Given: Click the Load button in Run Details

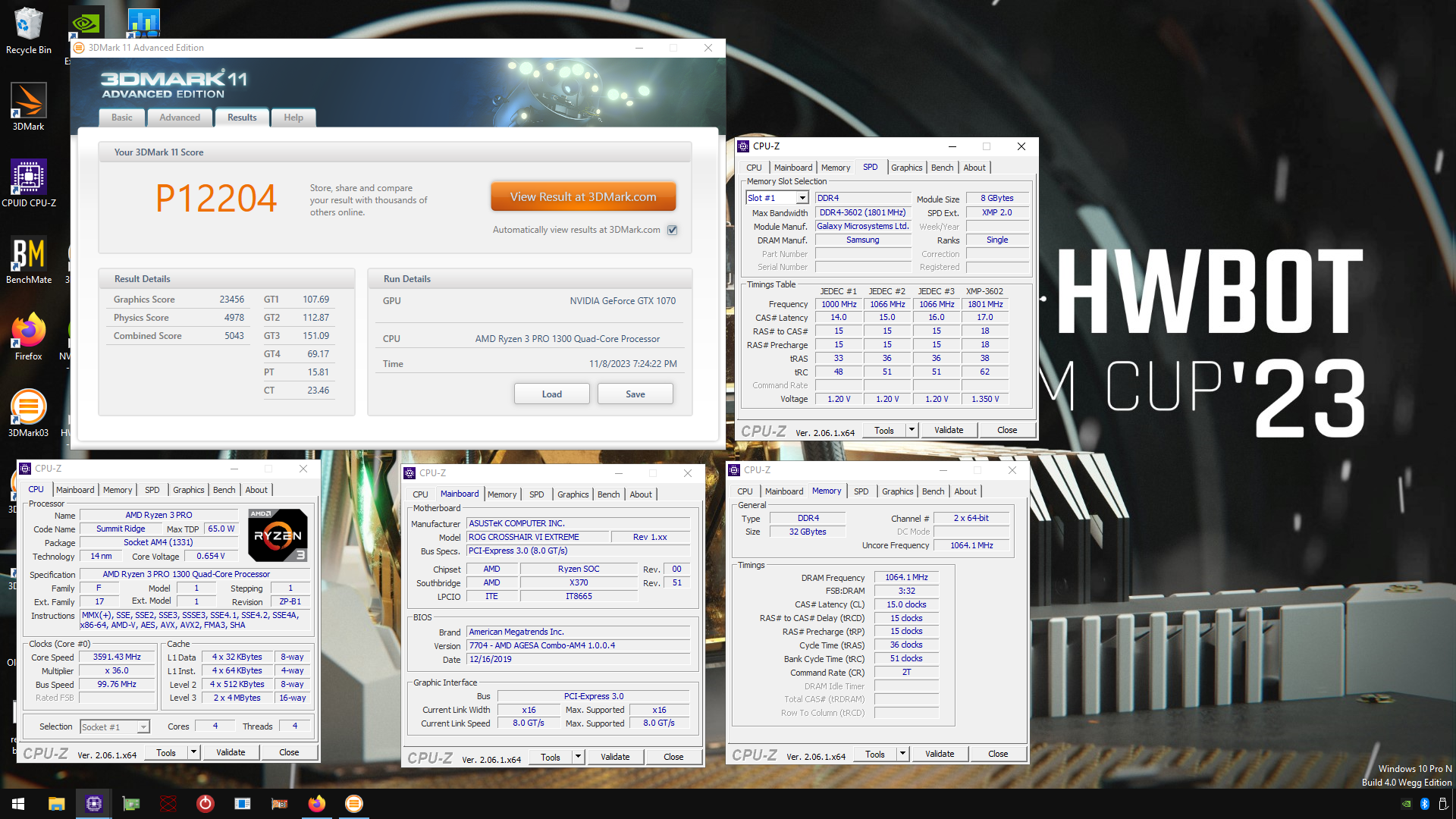Looking at the screenshot, I should [552, 394].
